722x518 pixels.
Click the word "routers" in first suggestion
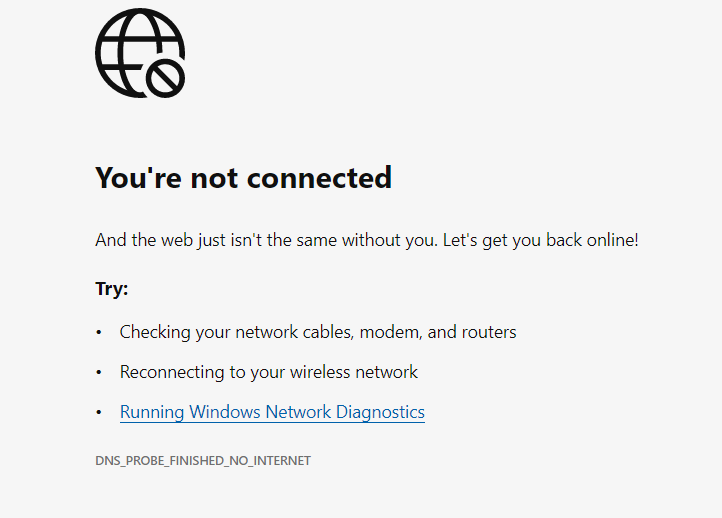(490, 331)
